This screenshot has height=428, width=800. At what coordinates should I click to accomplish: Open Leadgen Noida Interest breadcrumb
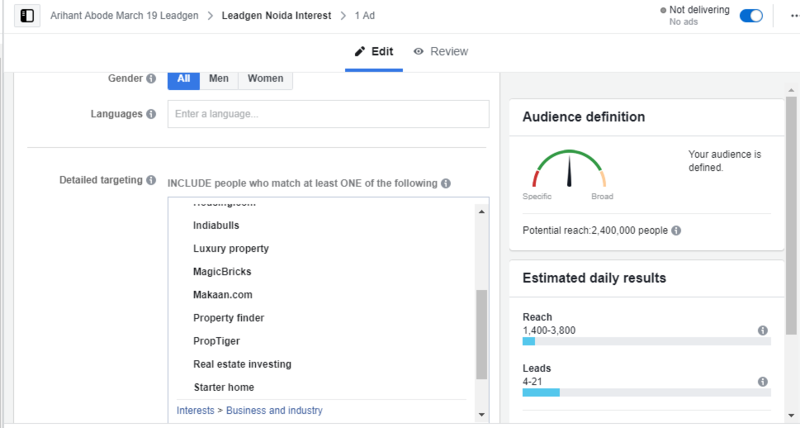click(x=277, y=16)
